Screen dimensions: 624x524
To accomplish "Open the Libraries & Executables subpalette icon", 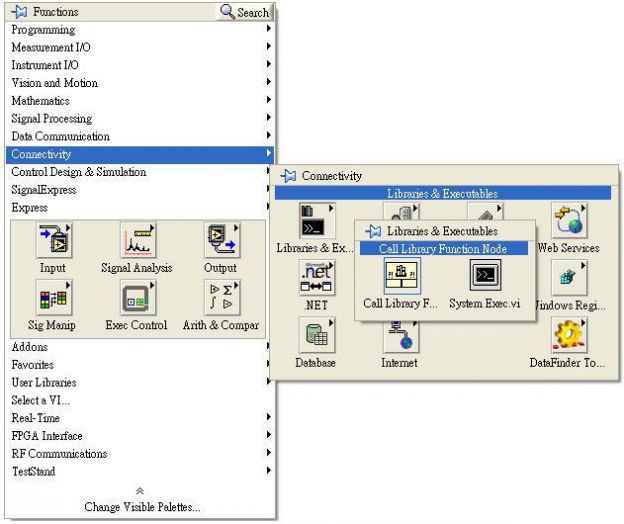I will [317, 220].
